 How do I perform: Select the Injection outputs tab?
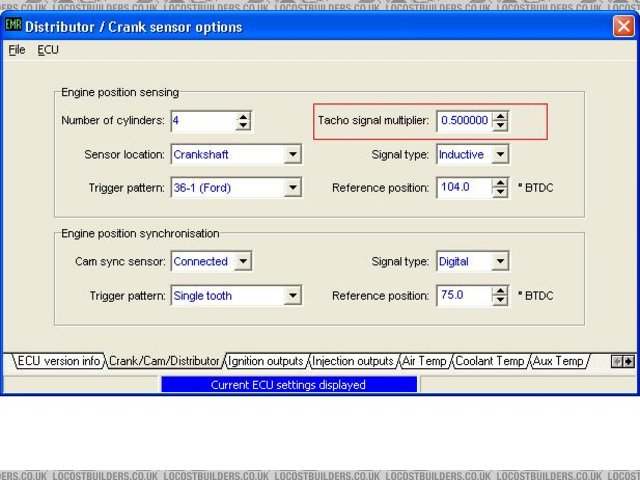(353, 361)
